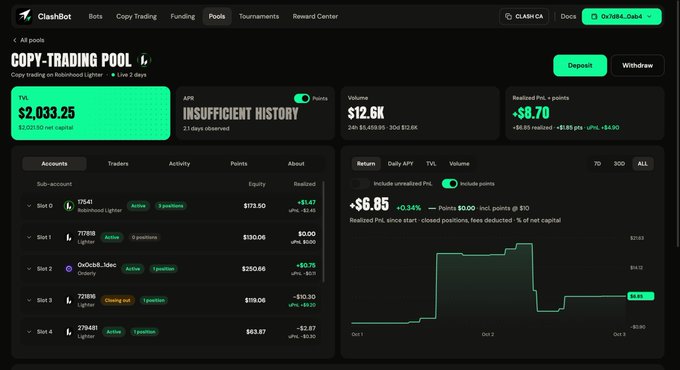Select the TVL chart tab

click(x=431, y=164)
